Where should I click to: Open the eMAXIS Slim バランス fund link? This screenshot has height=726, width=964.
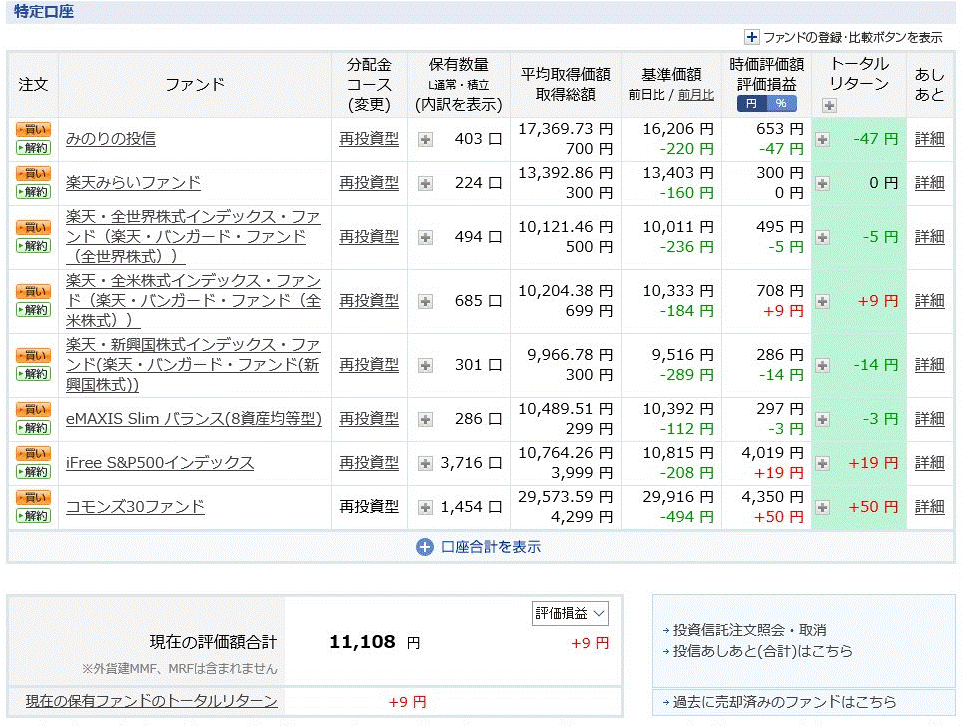pos(194,419)
